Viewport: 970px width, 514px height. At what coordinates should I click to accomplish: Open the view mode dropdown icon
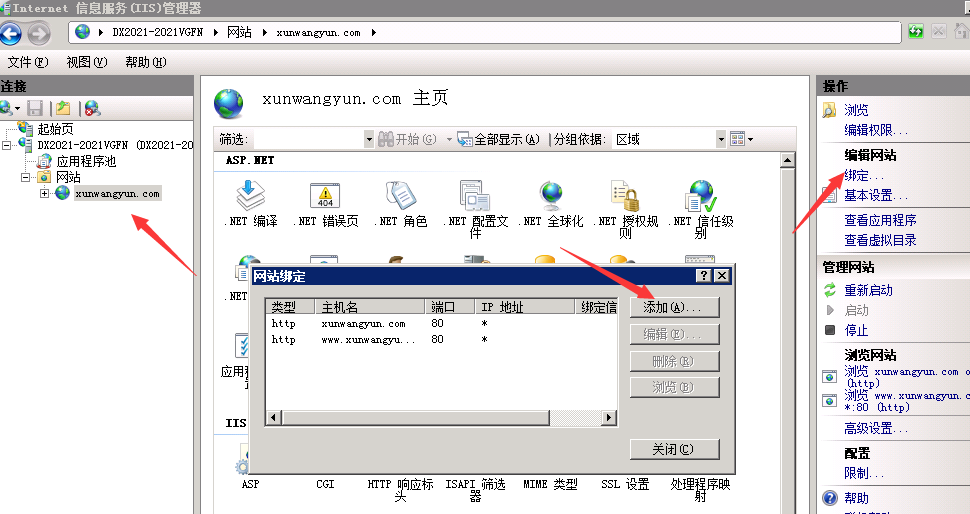(741, 139)
